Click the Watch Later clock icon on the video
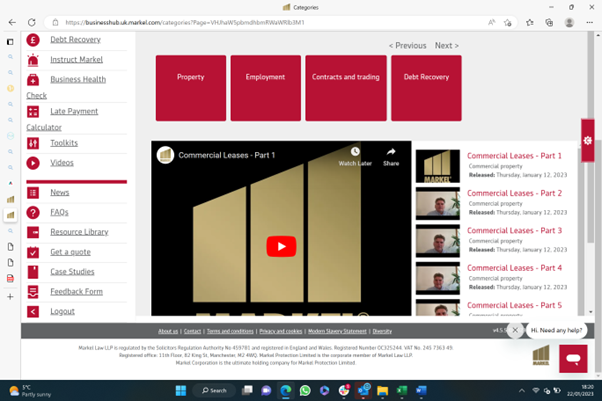The width and height of the screenshot is (602, 401). [x=355, y=151]
